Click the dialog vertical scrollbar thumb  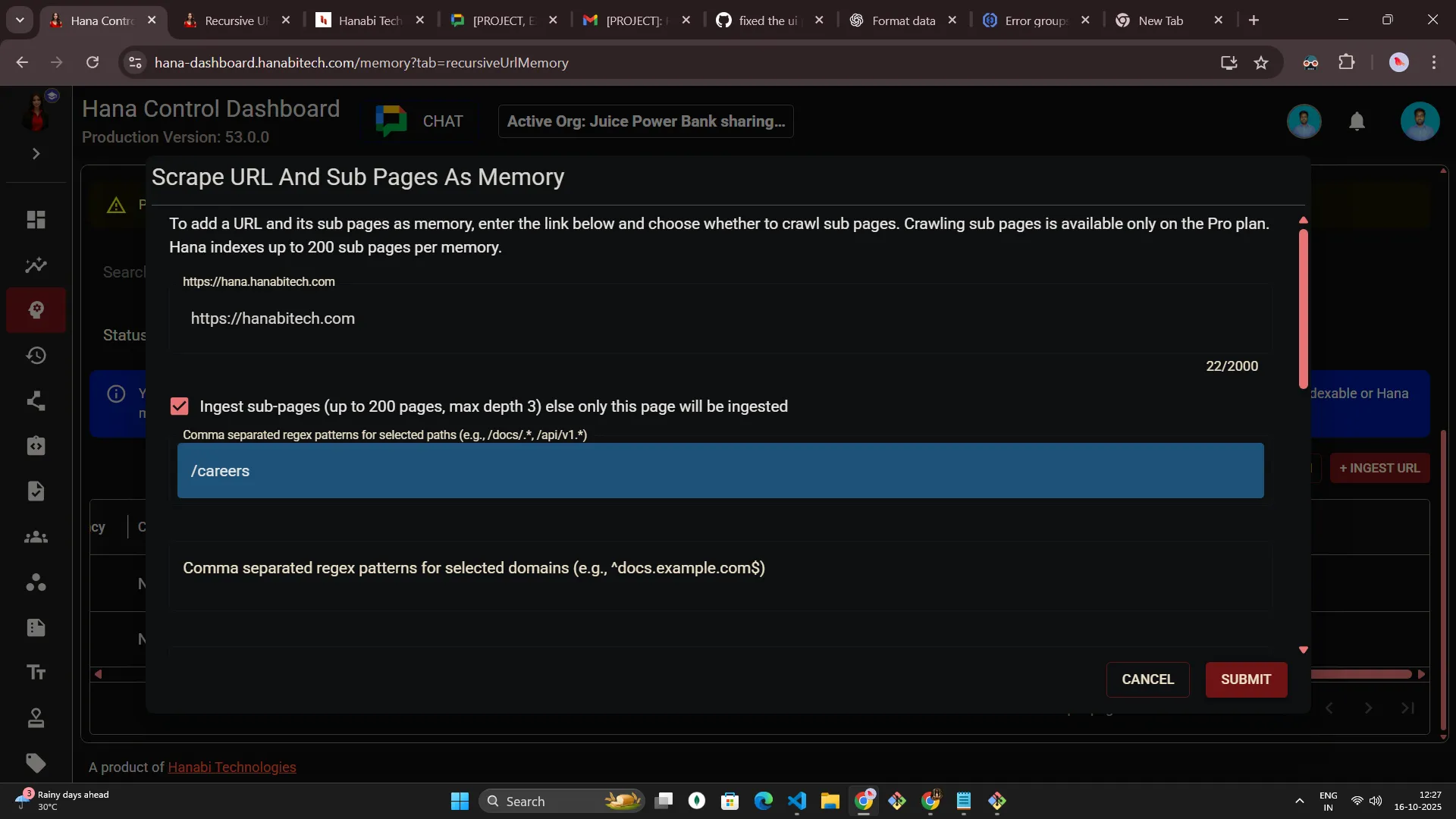tap(1303, 307)
